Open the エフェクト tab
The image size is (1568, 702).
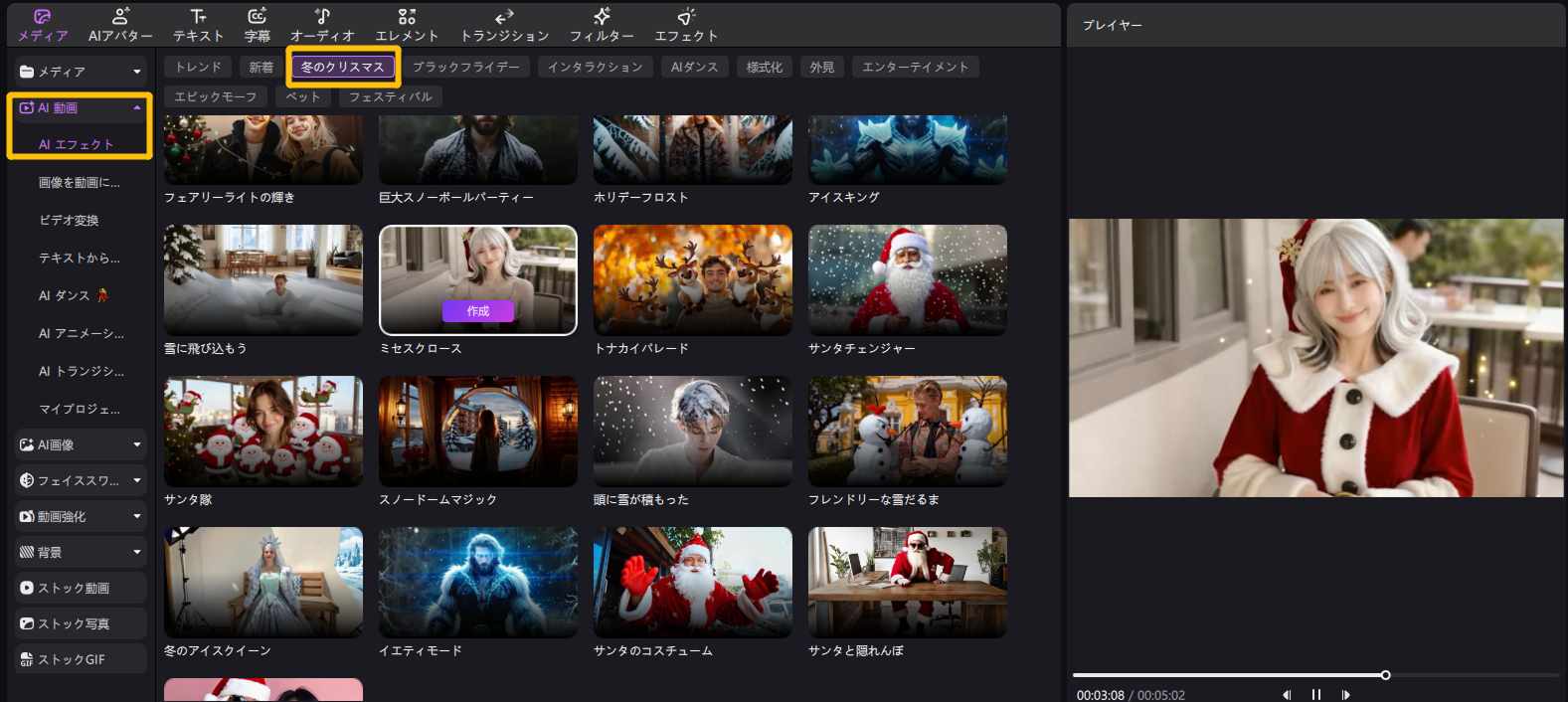(686, 25)
